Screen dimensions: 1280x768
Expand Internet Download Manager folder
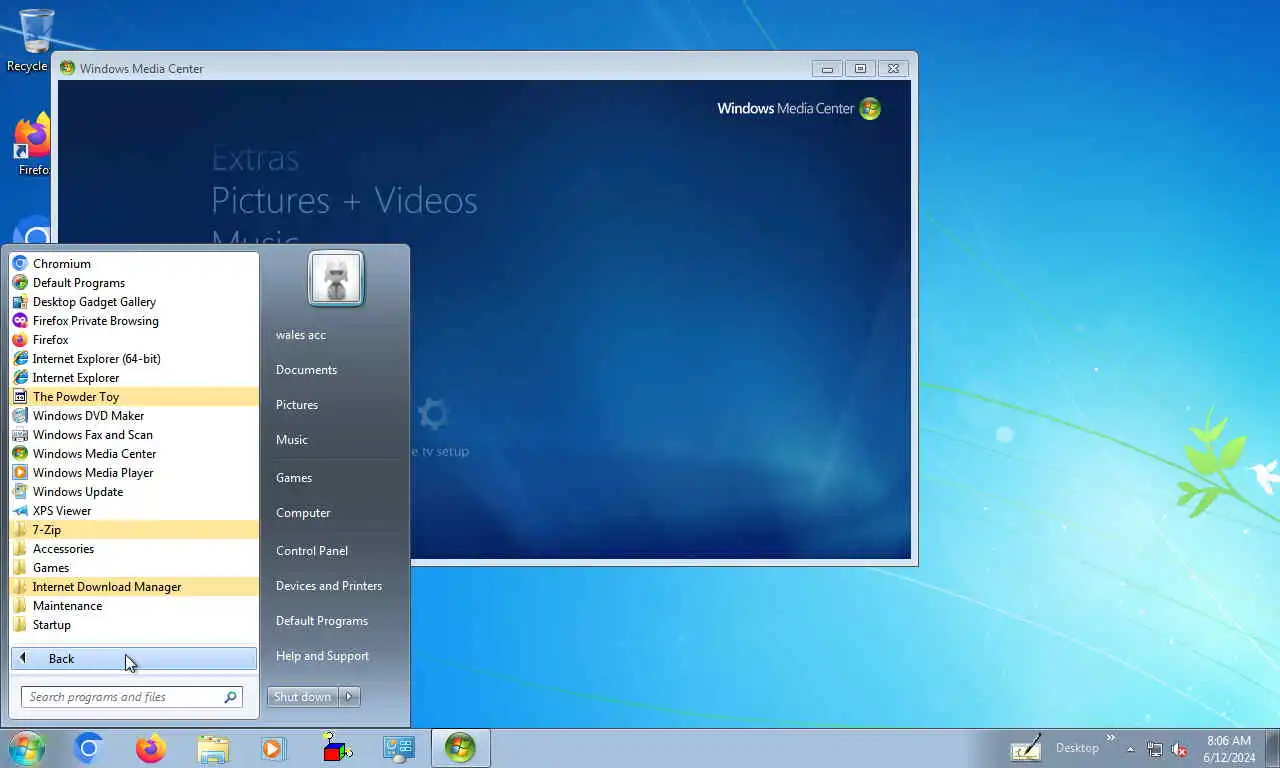click(x=134, y=587)
